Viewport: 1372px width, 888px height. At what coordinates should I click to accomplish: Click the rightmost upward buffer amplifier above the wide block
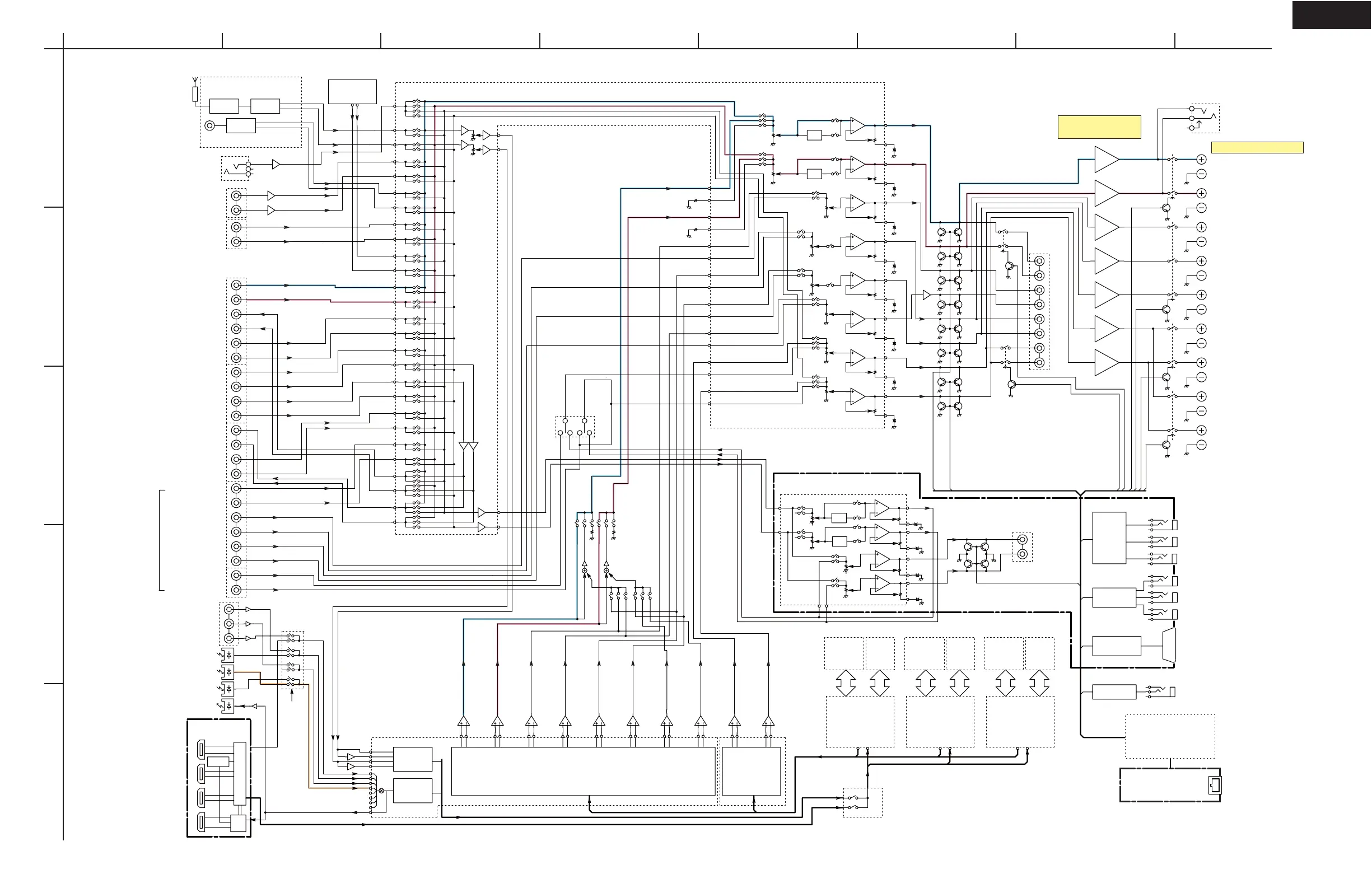pos(768,721)
